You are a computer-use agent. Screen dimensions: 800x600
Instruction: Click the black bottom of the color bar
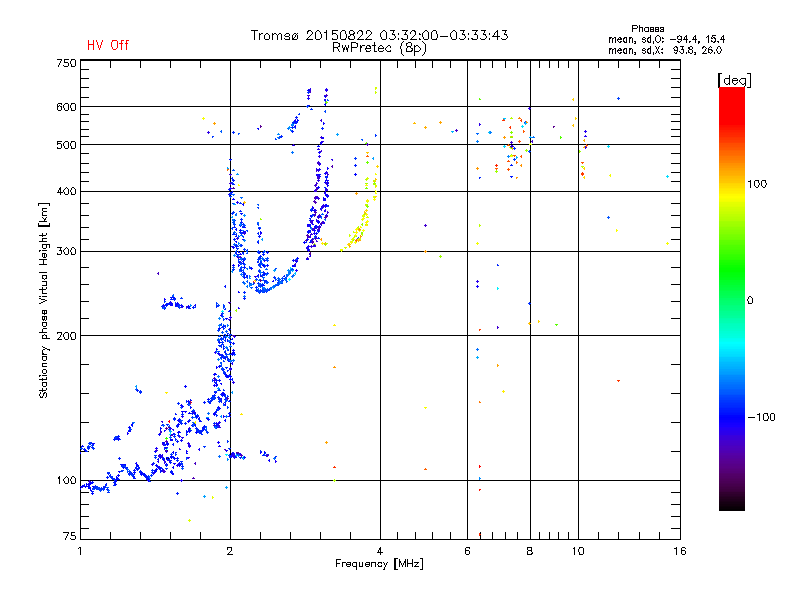(732, 503)
